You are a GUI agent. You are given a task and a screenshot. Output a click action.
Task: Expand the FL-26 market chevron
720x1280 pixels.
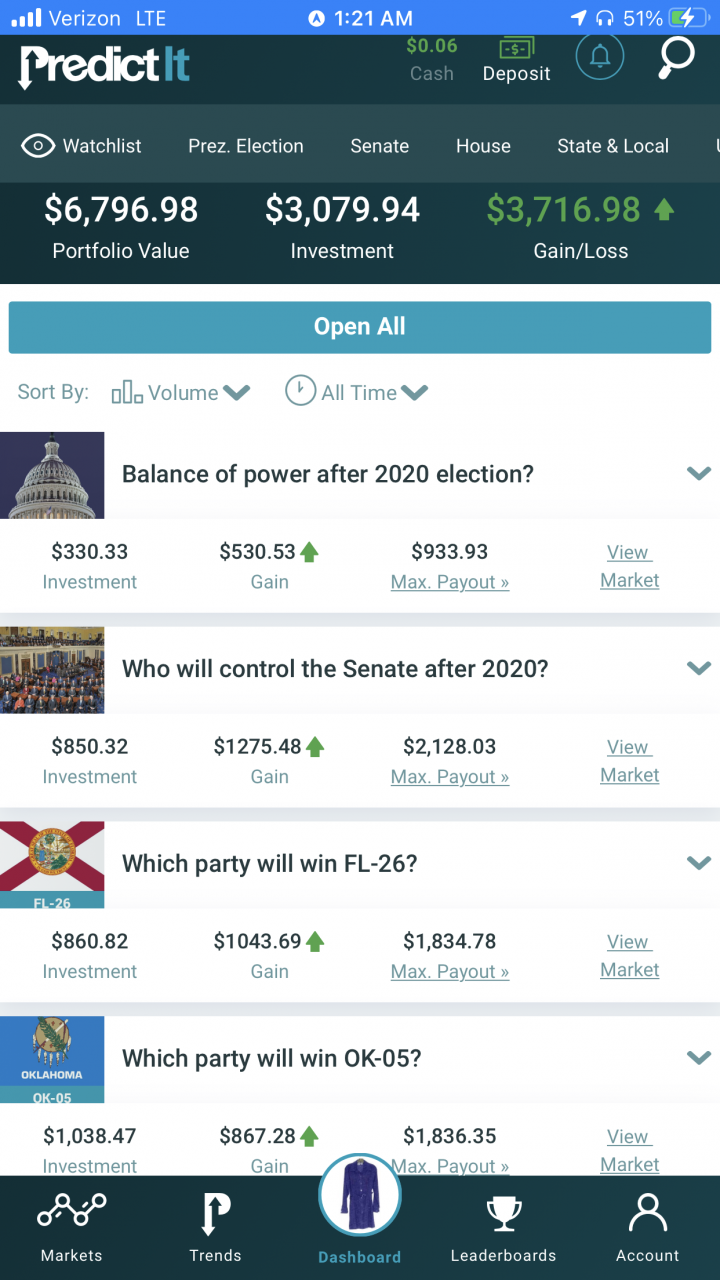point(699,863)
